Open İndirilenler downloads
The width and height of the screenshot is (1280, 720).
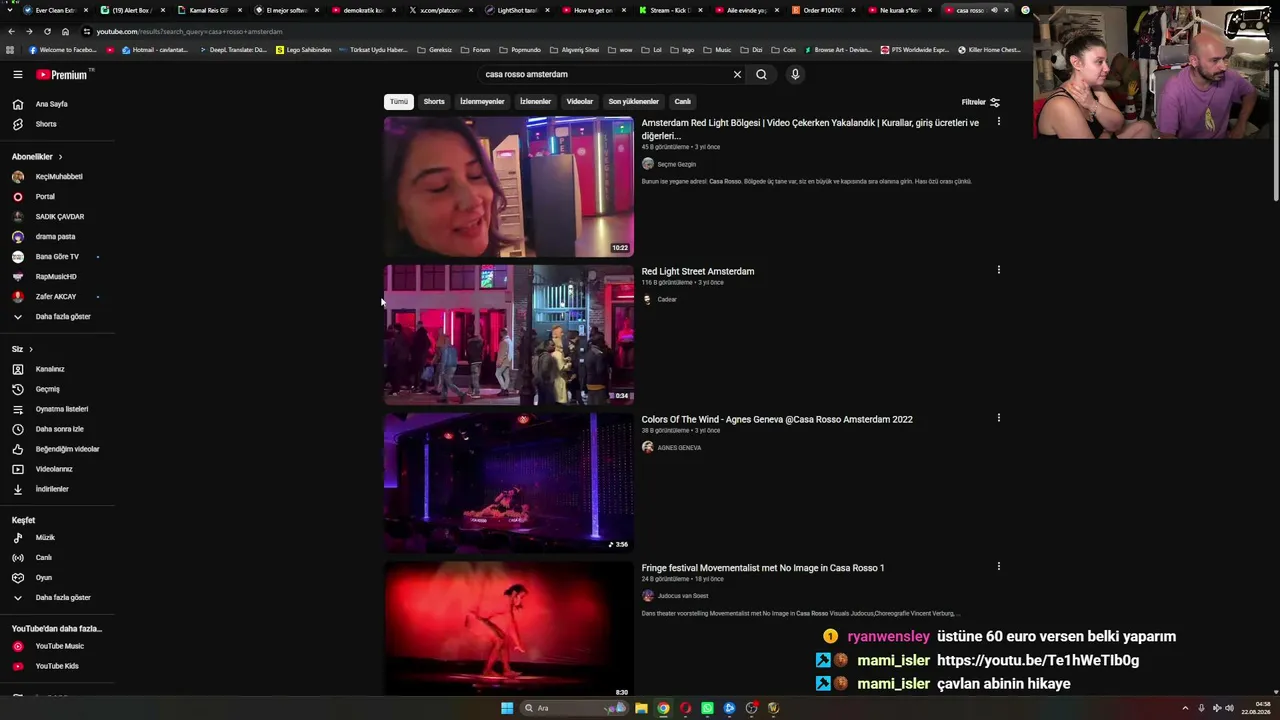[x=52, y=489]
